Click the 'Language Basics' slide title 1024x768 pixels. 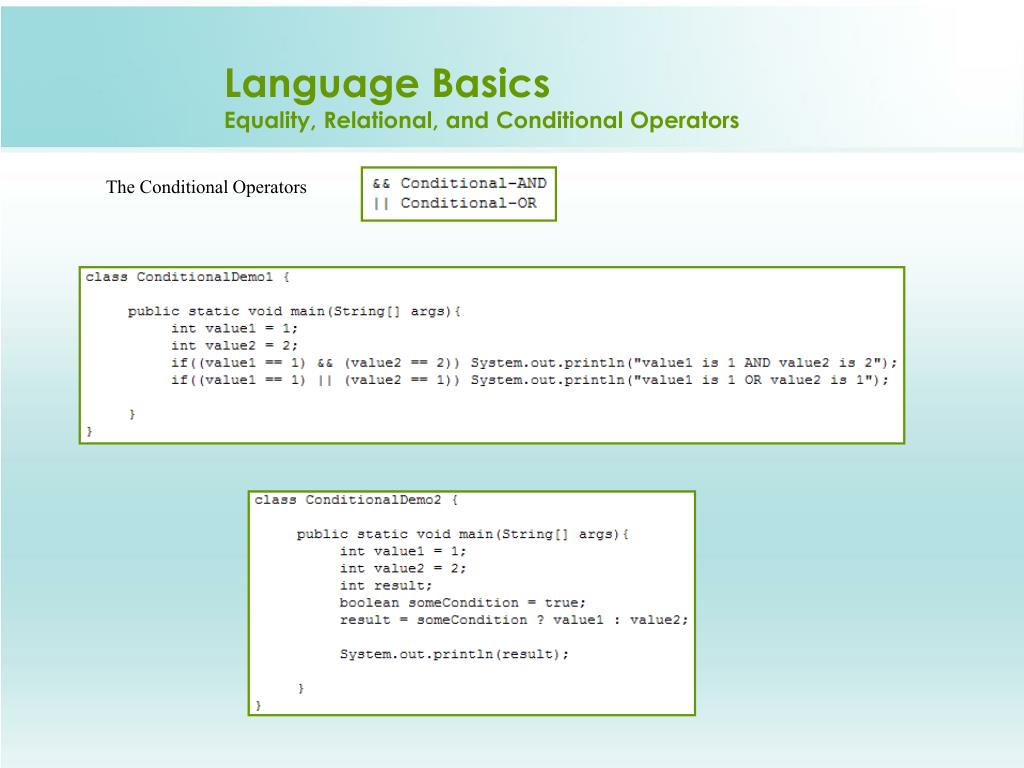[x=387, y=85]
